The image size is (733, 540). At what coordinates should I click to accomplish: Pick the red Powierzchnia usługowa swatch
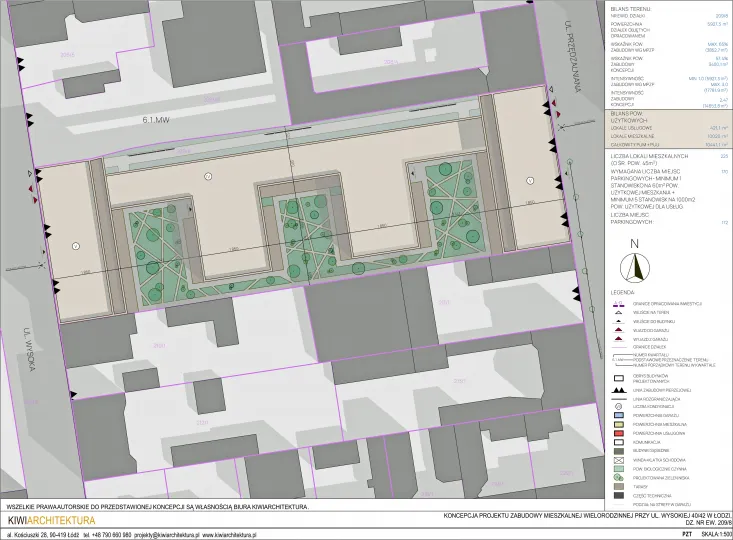(x=618, y=433)
